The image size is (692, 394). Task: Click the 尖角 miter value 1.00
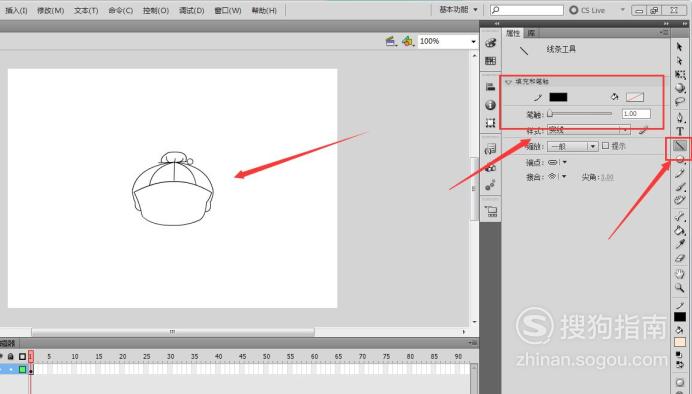pos(607,177)
